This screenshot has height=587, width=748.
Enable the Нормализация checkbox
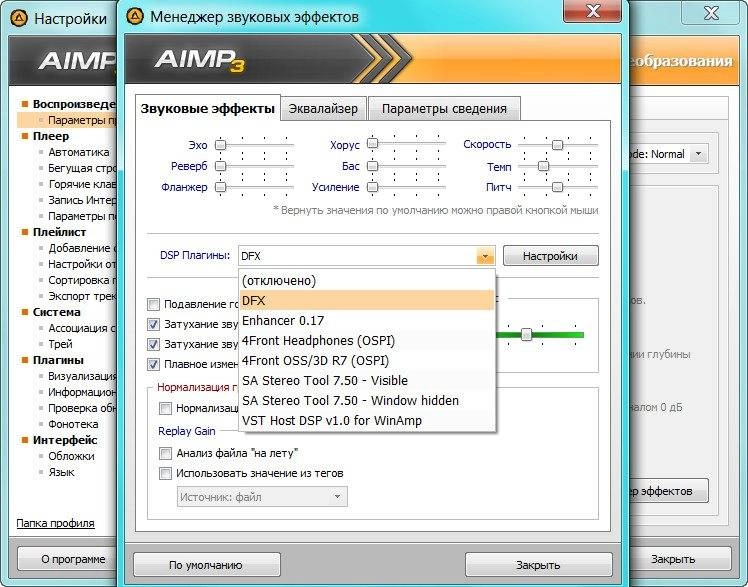[165, 408]
